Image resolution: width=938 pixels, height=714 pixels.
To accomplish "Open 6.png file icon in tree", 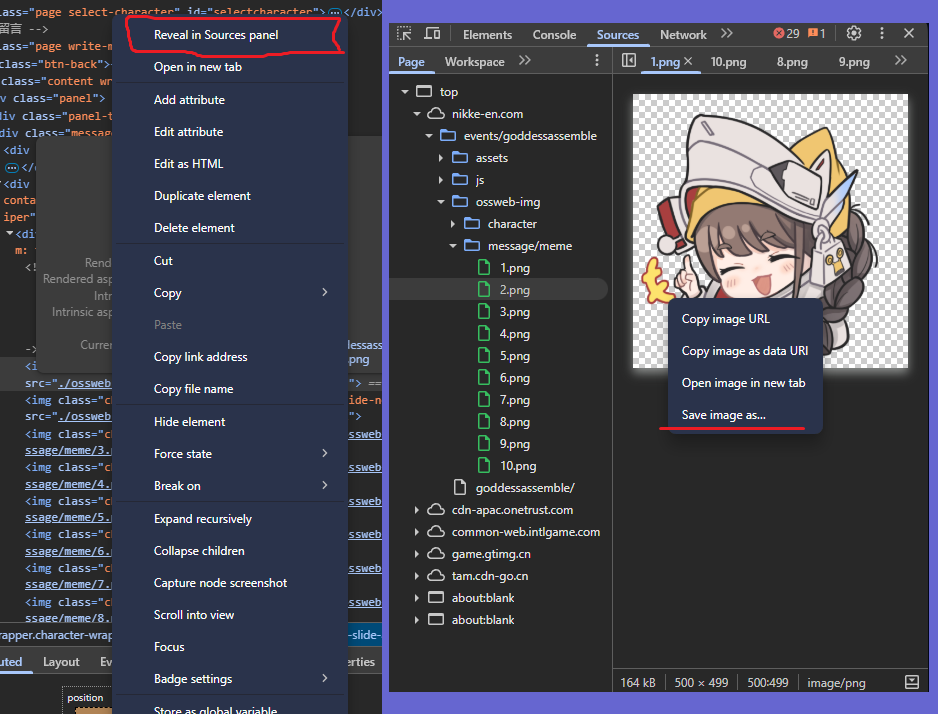I will [x=484, y=378].
